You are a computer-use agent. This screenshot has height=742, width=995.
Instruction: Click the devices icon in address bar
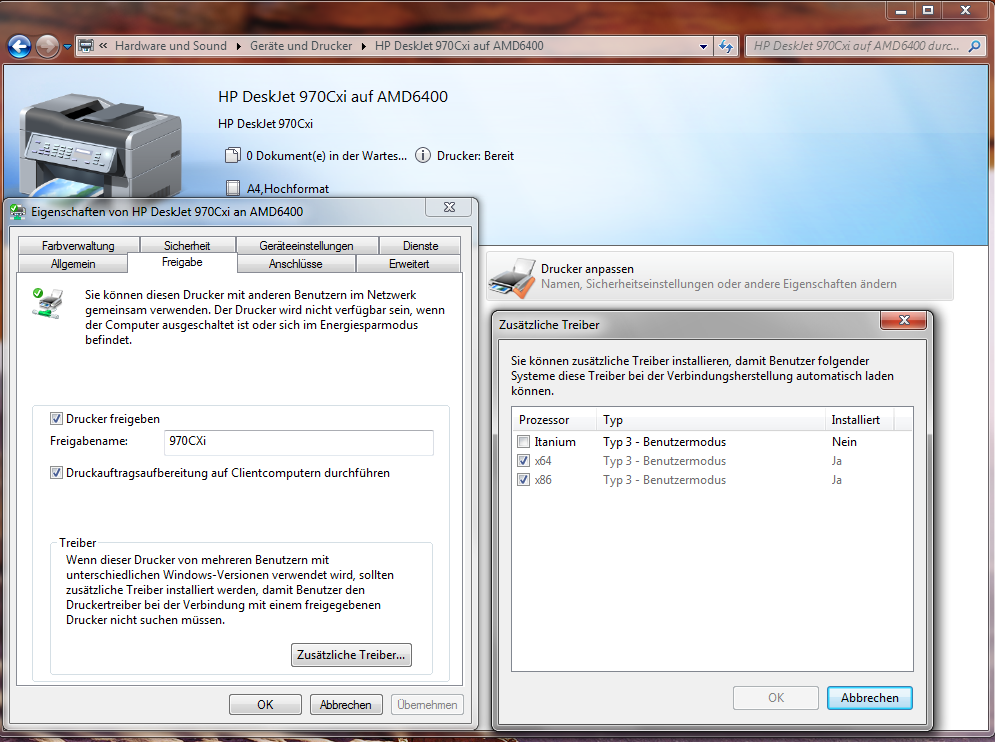click(86, 46)
